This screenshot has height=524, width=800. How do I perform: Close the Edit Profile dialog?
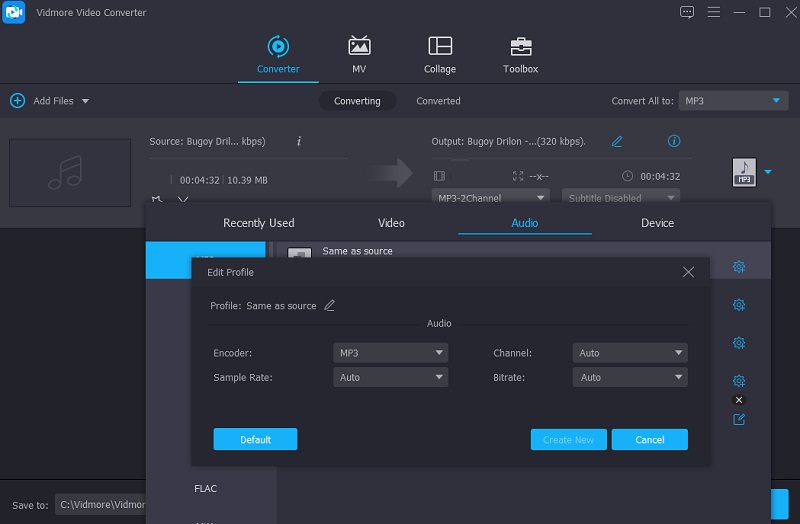688,272
